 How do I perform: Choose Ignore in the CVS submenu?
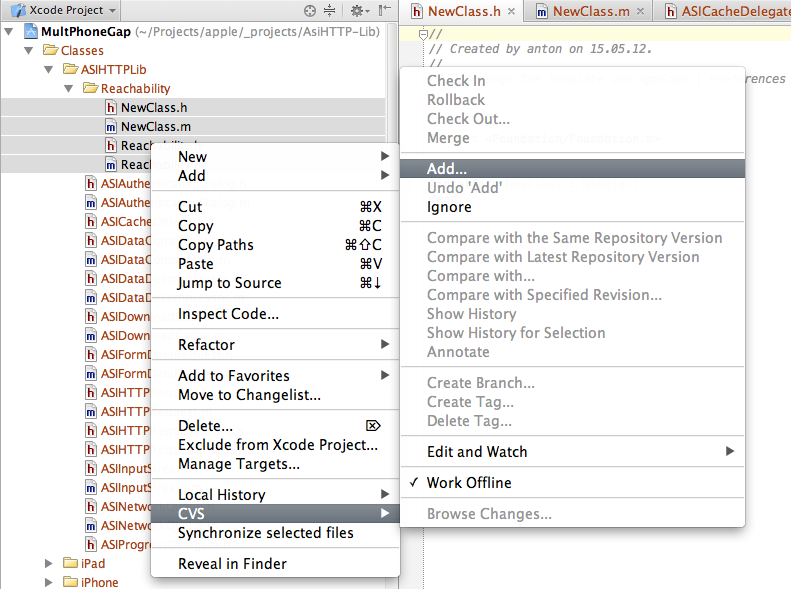pos(449,207)
